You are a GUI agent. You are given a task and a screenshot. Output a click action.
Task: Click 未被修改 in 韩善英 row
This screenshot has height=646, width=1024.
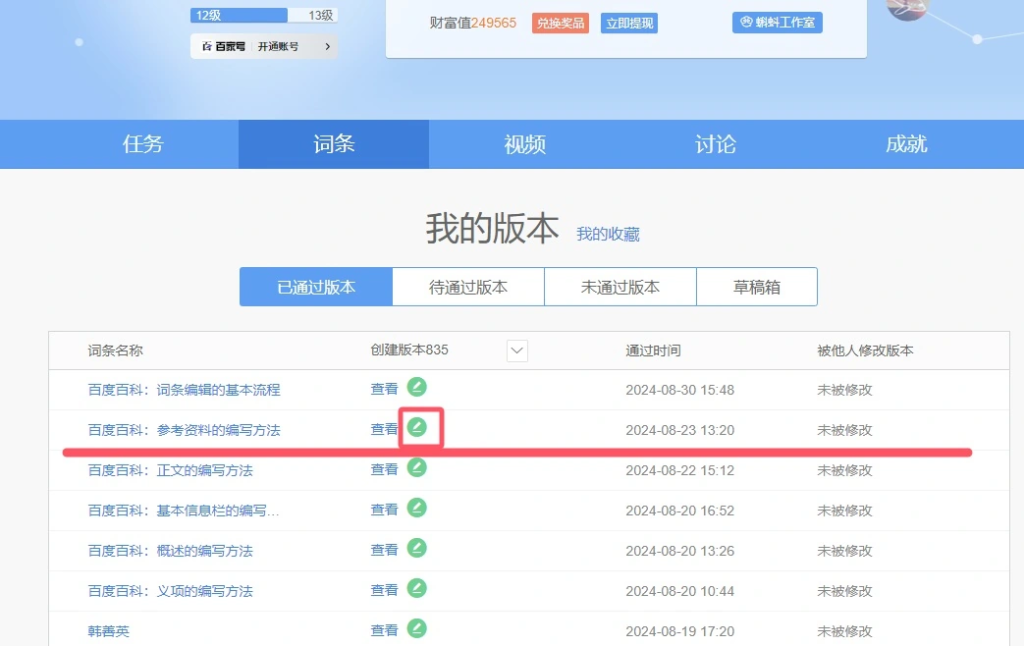click(844, 632)
